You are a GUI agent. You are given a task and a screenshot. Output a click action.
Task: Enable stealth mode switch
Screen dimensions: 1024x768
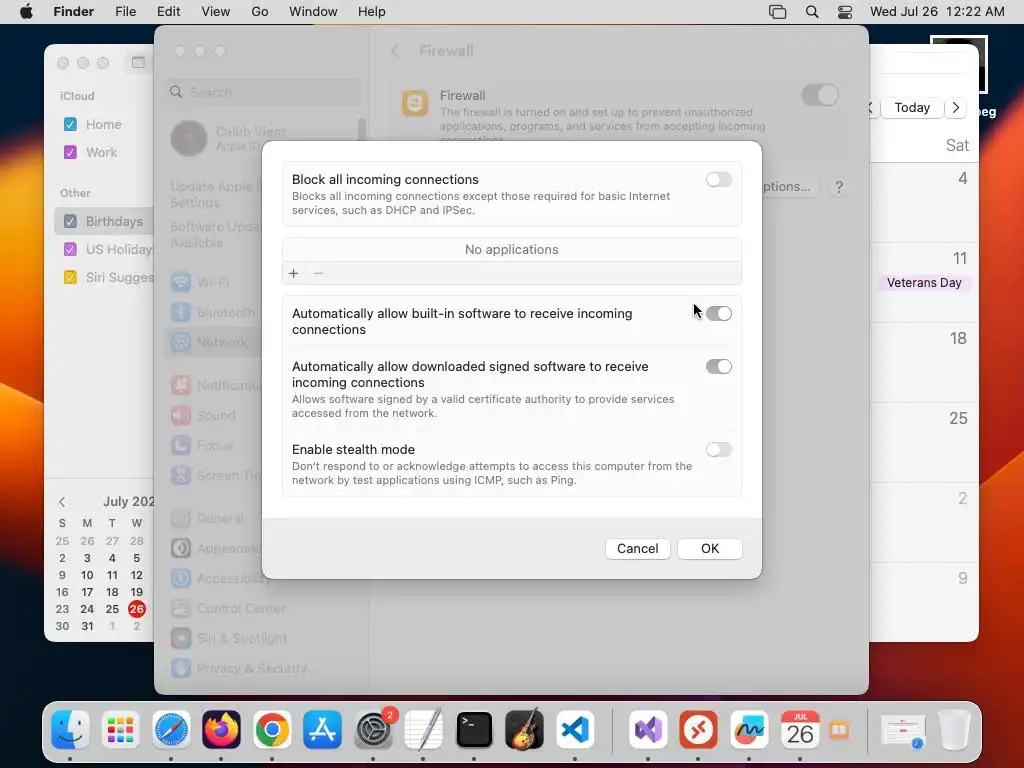coord(718,449)
